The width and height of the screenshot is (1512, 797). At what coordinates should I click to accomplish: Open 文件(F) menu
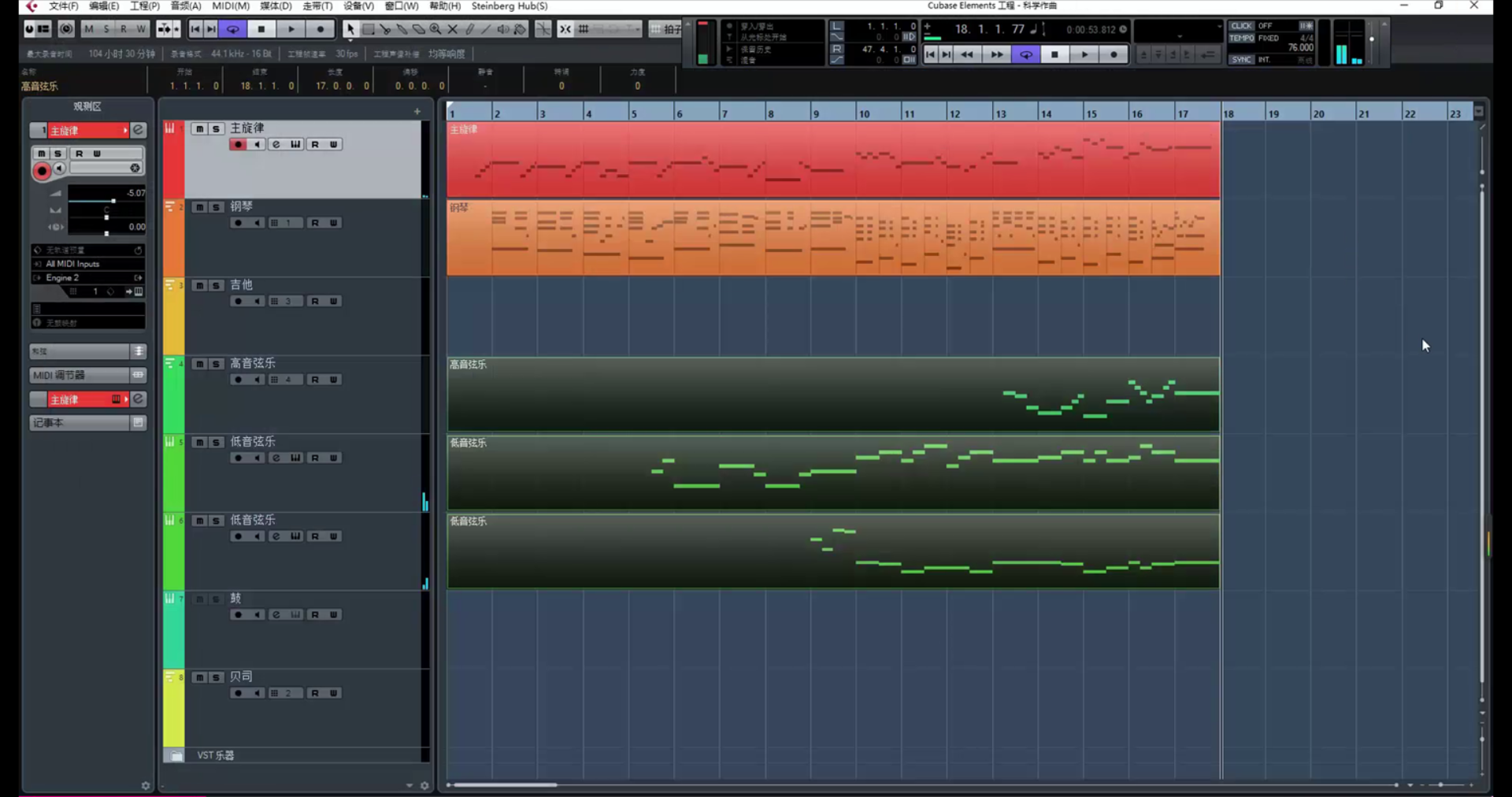pos(64,6)
